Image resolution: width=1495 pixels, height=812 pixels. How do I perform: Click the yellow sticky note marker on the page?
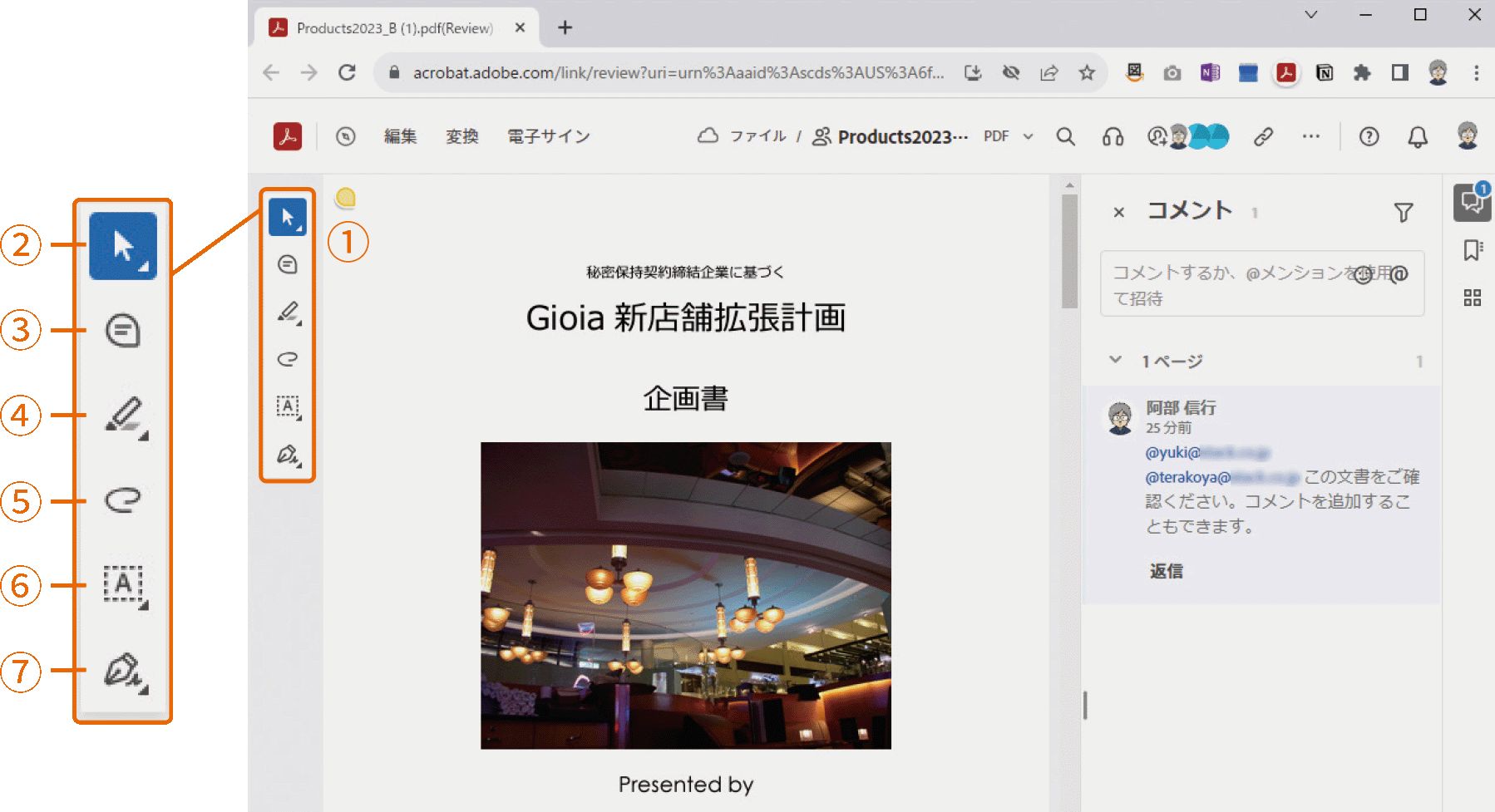[346, 198]
